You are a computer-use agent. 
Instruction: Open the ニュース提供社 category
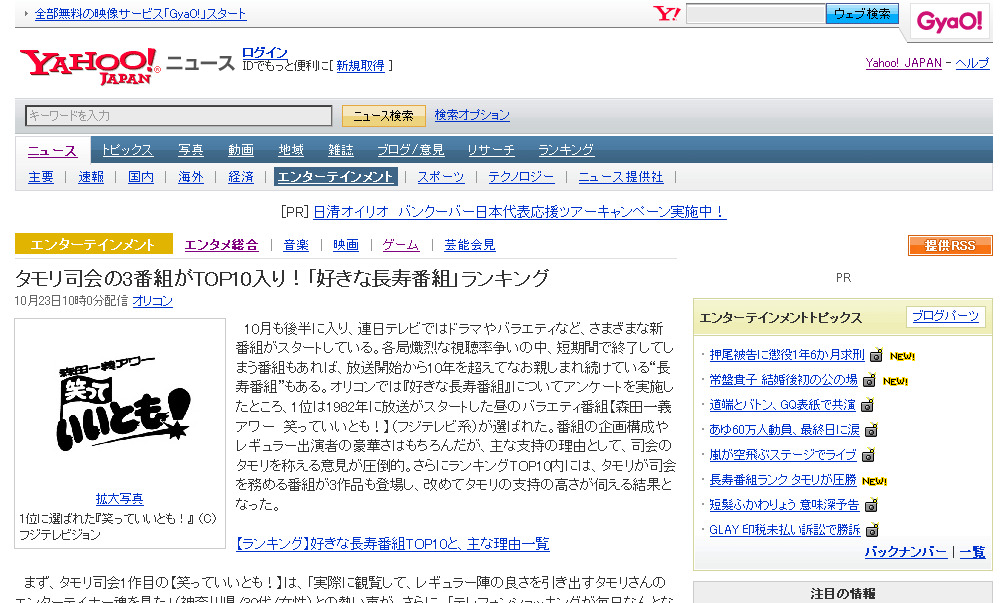click(x=620, y=177)
